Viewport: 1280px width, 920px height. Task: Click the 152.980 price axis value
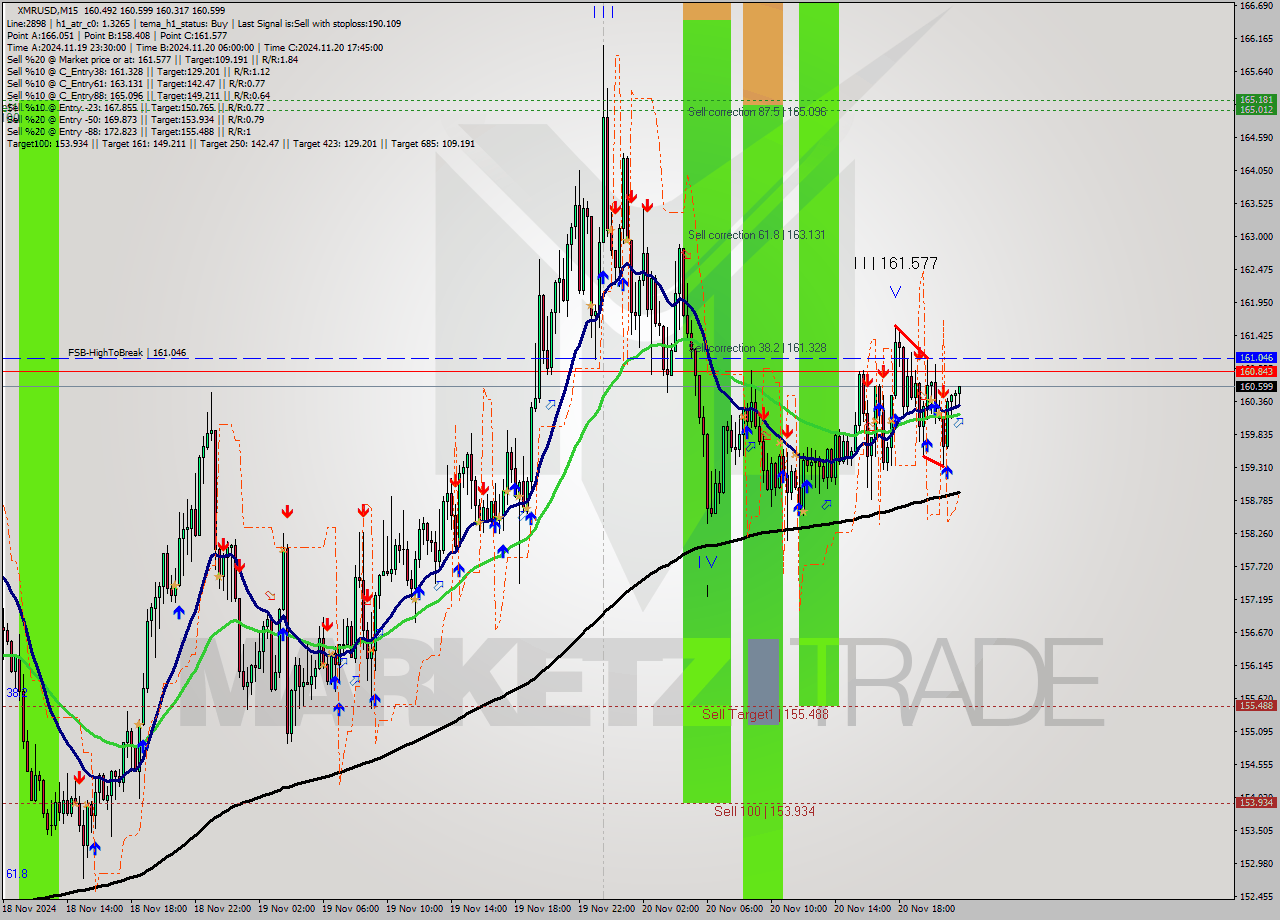tap(1256, 864)
